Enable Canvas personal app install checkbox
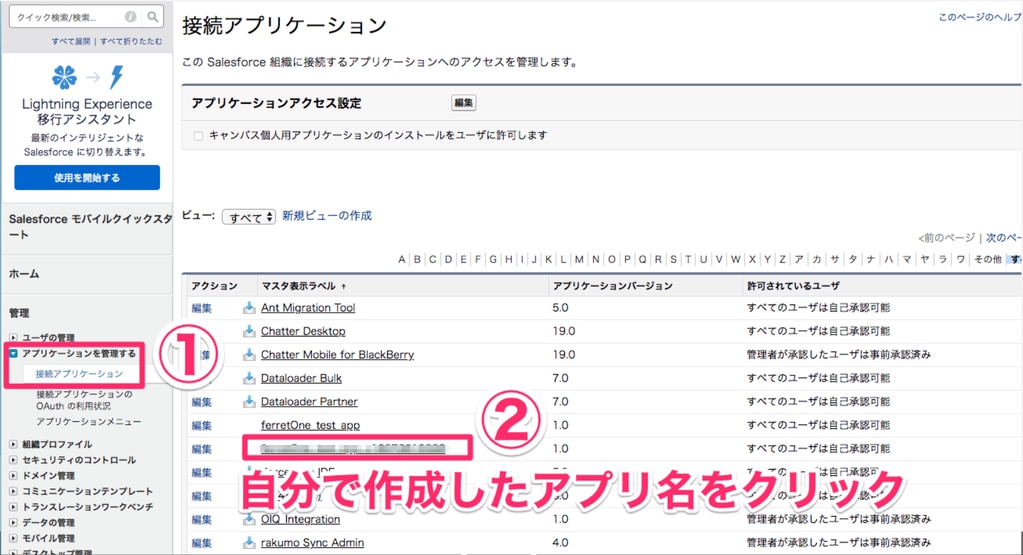Viewport: 1023px width, 555px height. (198, 136)
